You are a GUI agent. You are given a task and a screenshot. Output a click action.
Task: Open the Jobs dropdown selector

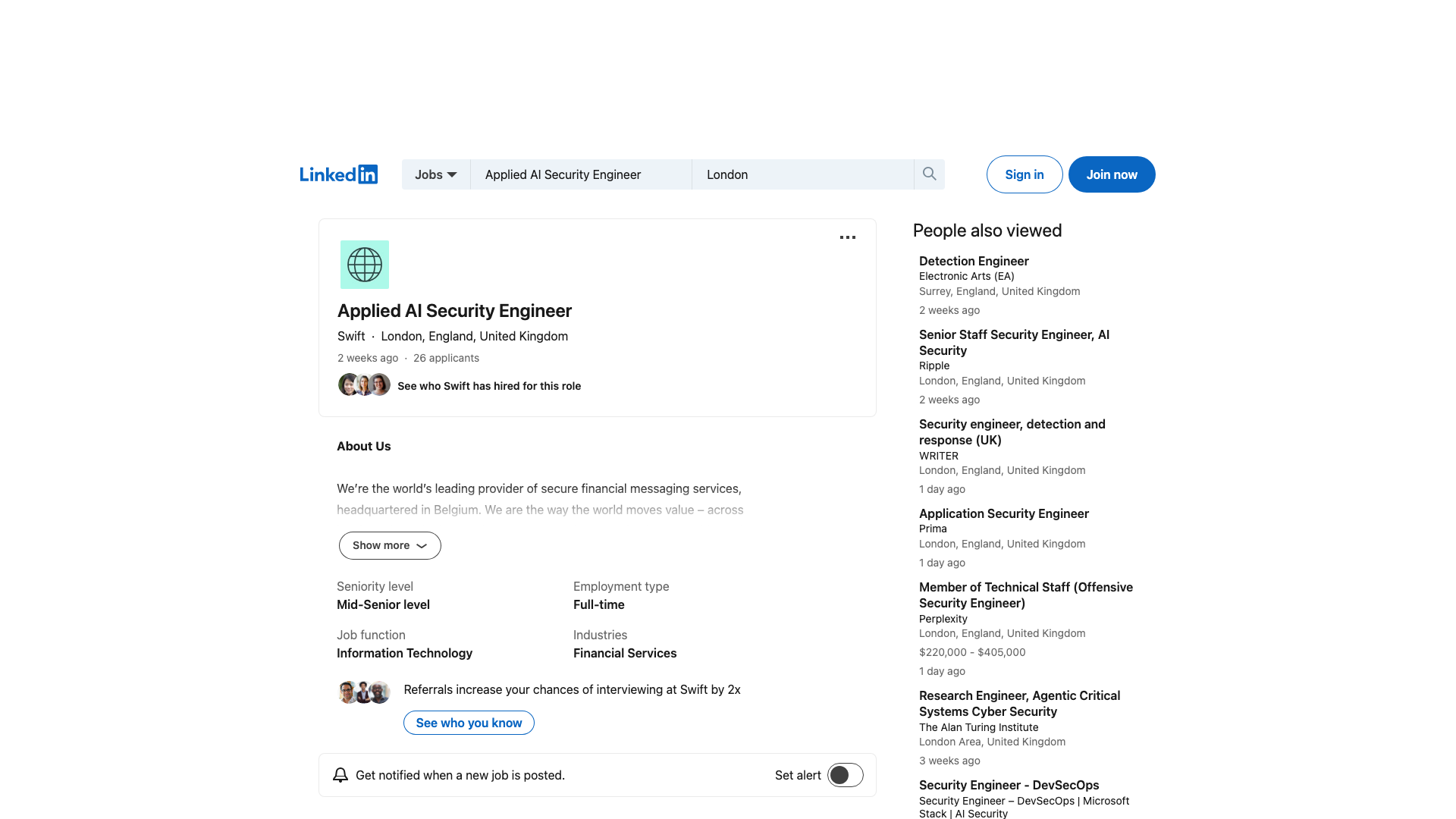point(436,174)
